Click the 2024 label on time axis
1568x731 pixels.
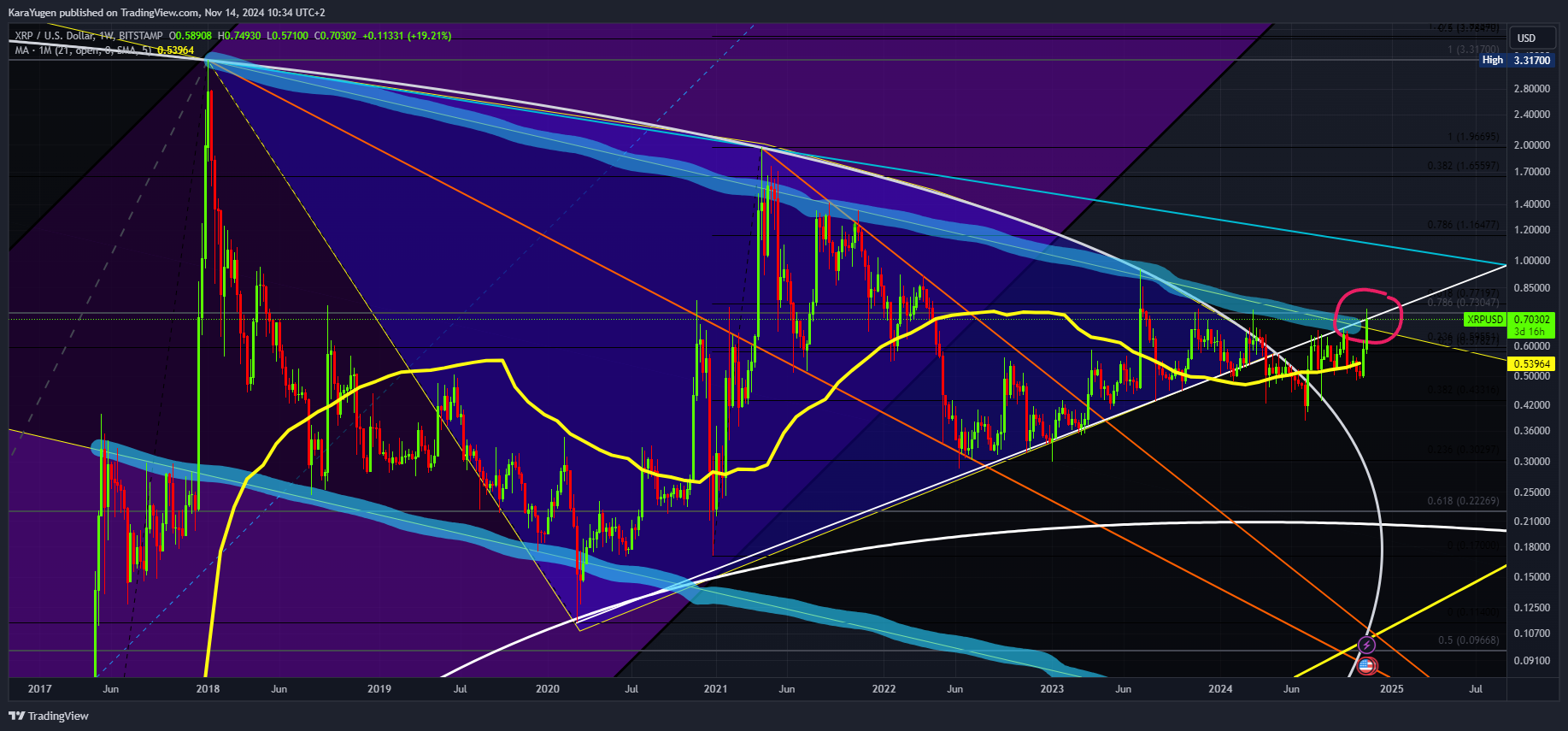point(1220,689)
